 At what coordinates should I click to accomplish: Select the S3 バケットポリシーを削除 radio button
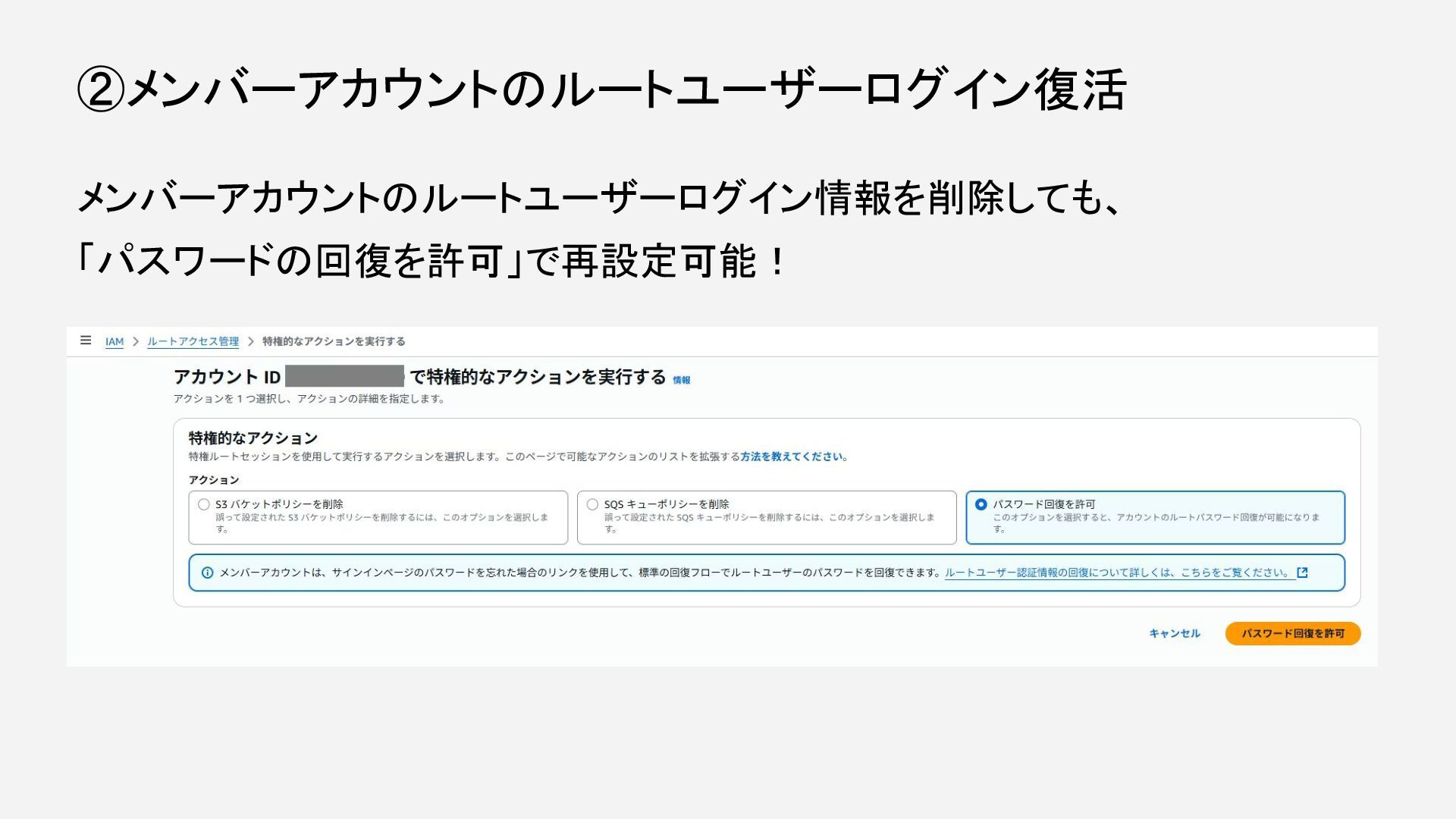pyautogui.click(x=204, y=504)
